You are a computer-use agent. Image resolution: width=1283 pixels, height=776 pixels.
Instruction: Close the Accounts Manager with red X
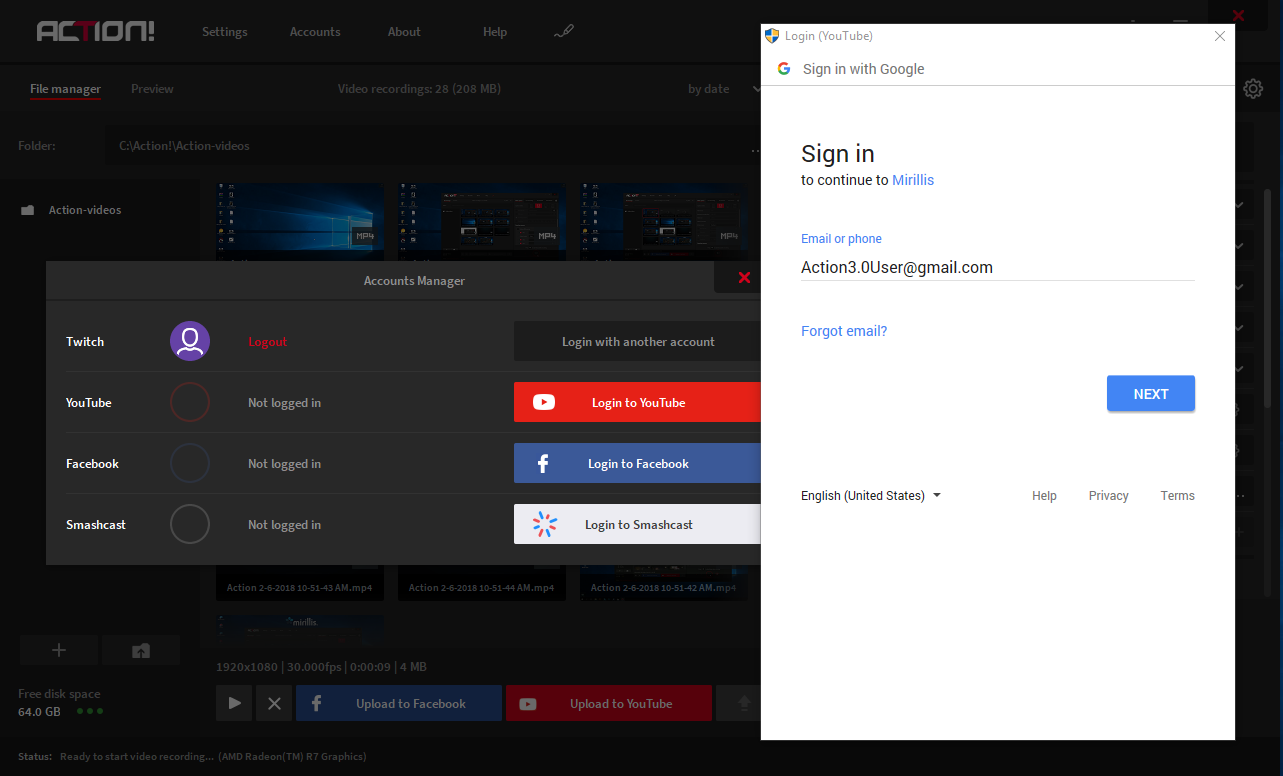pyautogui.click(x=743, y=278)
